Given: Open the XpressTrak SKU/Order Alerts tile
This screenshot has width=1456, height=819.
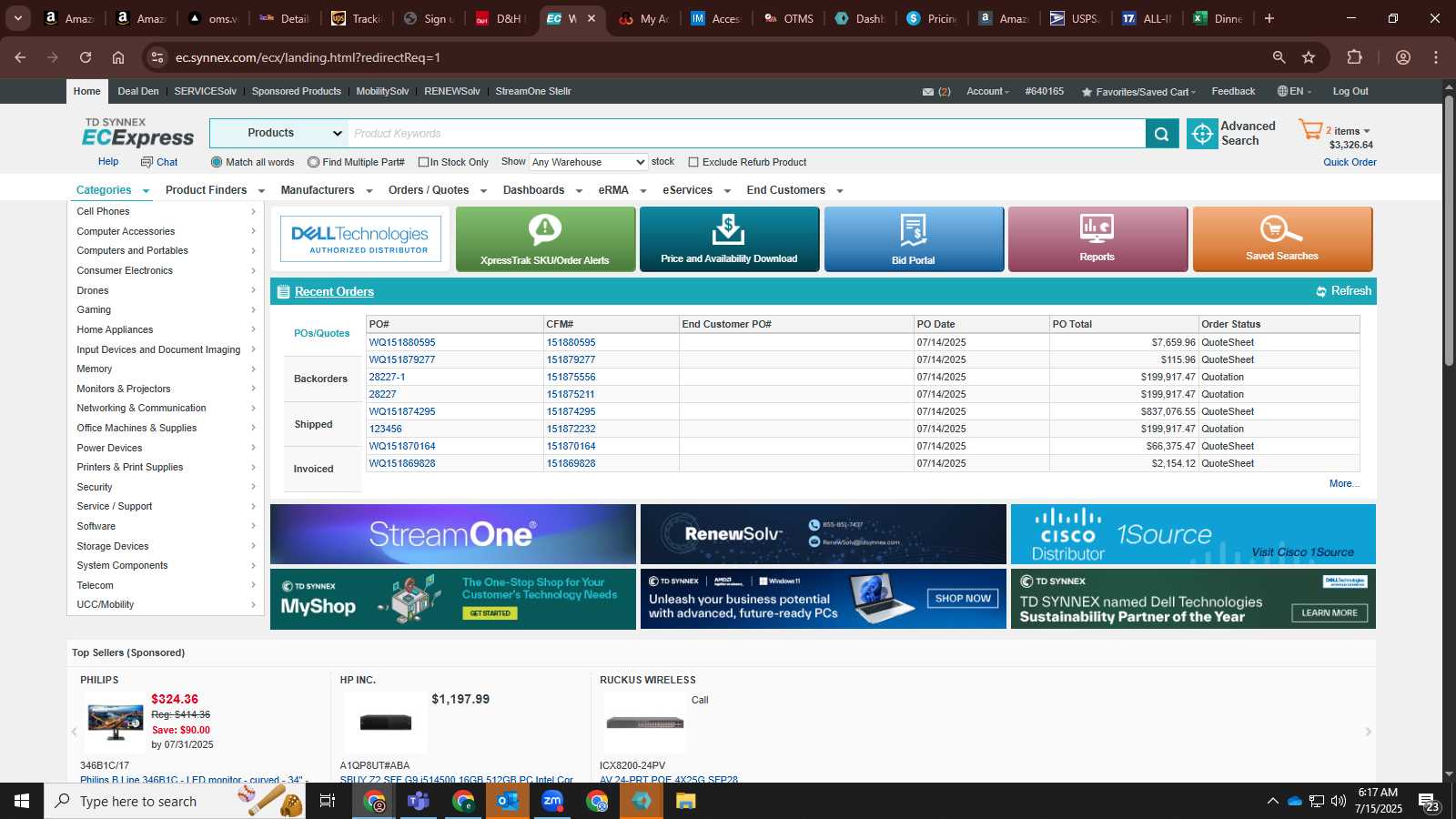Looking at the screenshot, I should pyautogui.click(x=545, y=239).
